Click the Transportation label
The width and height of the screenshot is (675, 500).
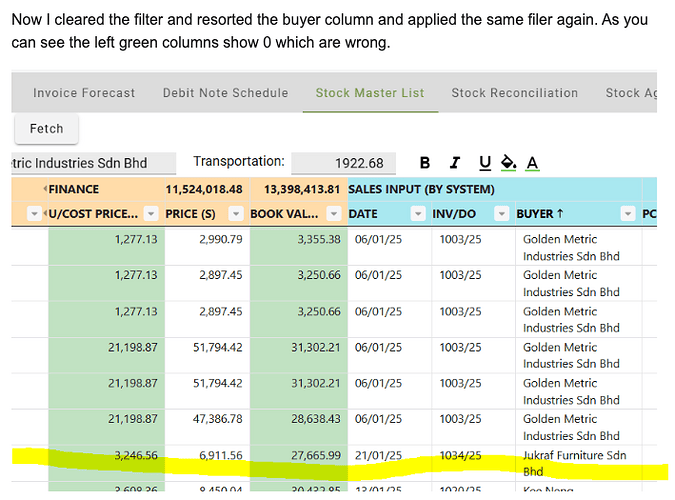click(239, 161)
